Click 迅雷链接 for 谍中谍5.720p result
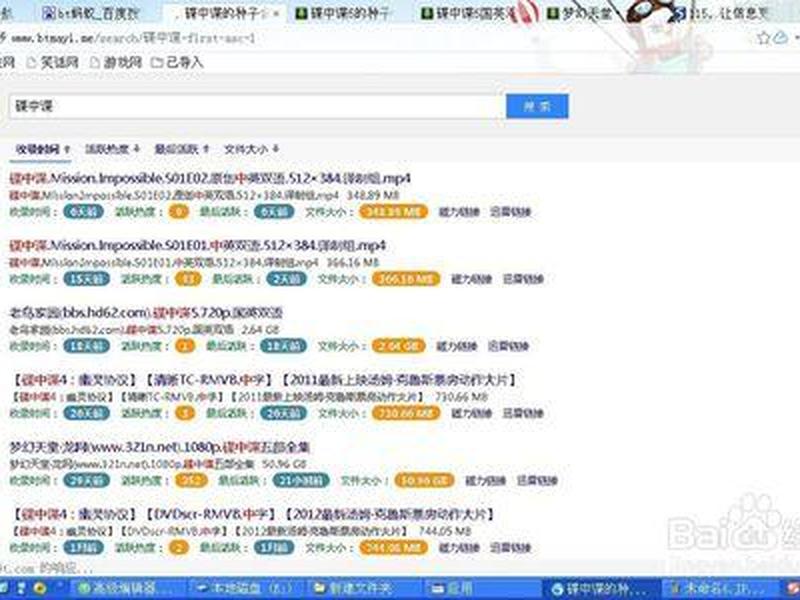 click(508, 346)
